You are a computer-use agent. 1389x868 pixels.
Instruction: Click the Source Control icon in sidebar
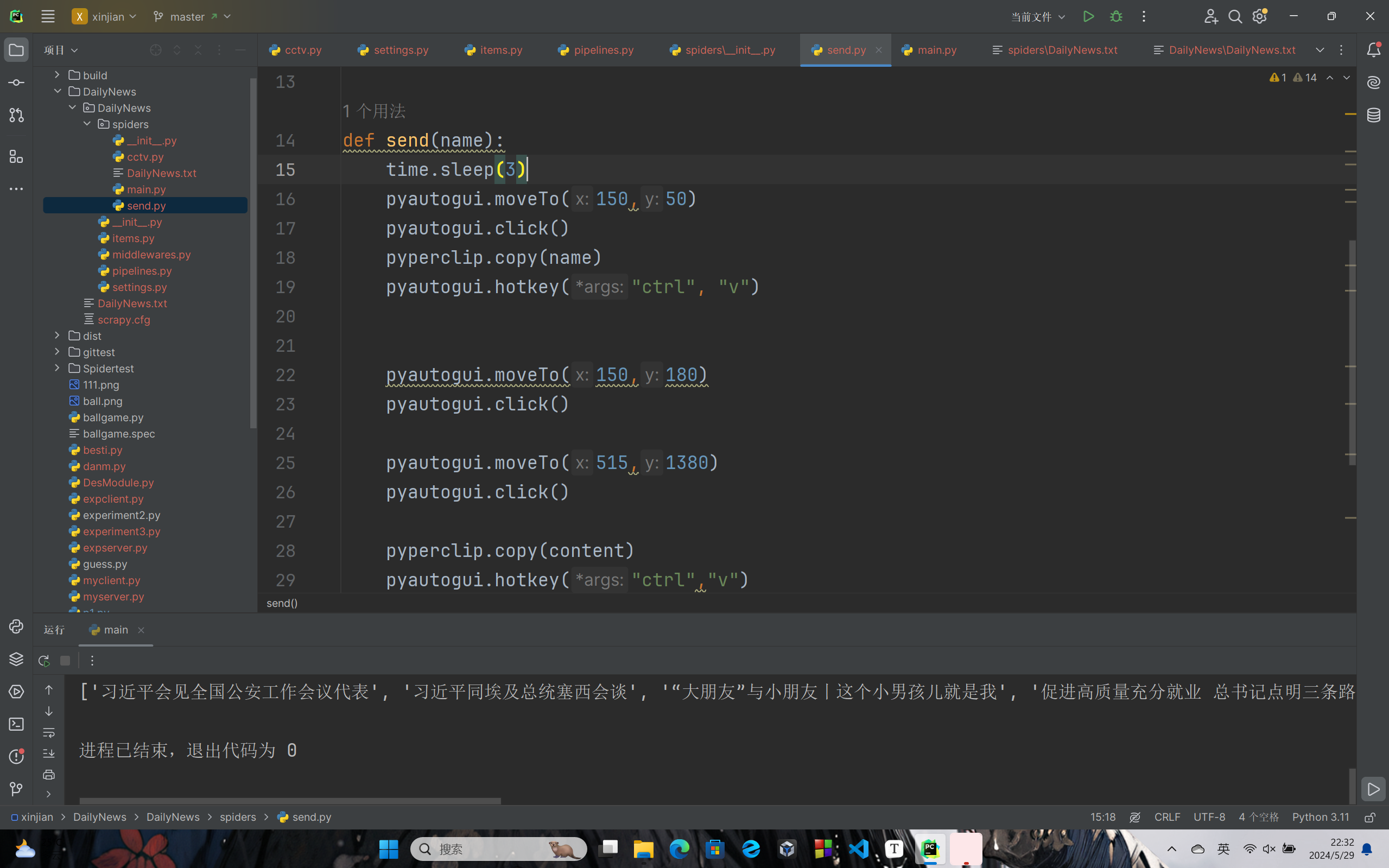pyautogui.click(x=16, y=116)
